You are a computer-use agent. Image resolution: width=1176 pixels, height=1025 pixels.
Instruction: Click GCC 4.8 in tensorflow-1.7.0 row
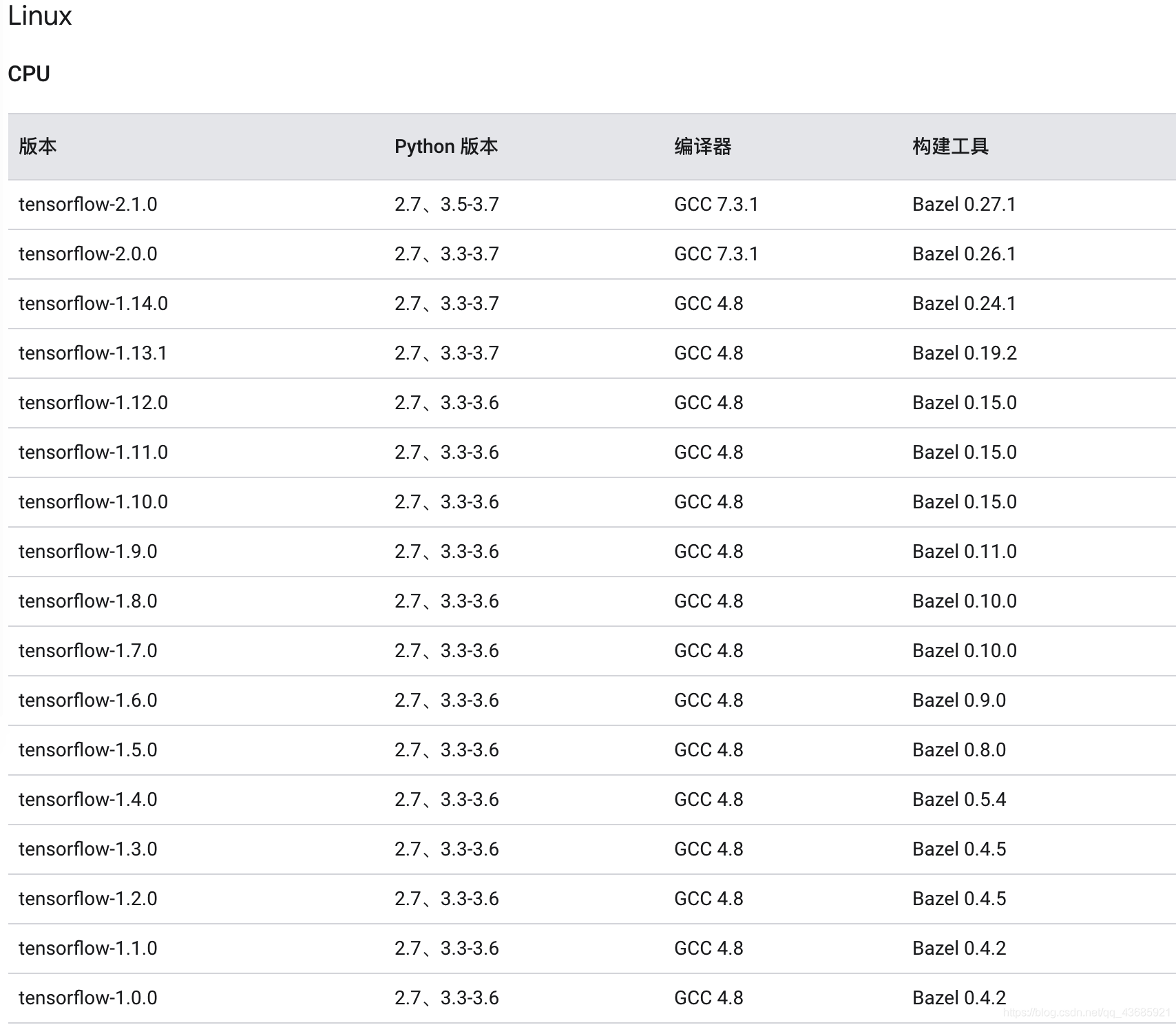(x=708, y=651)
